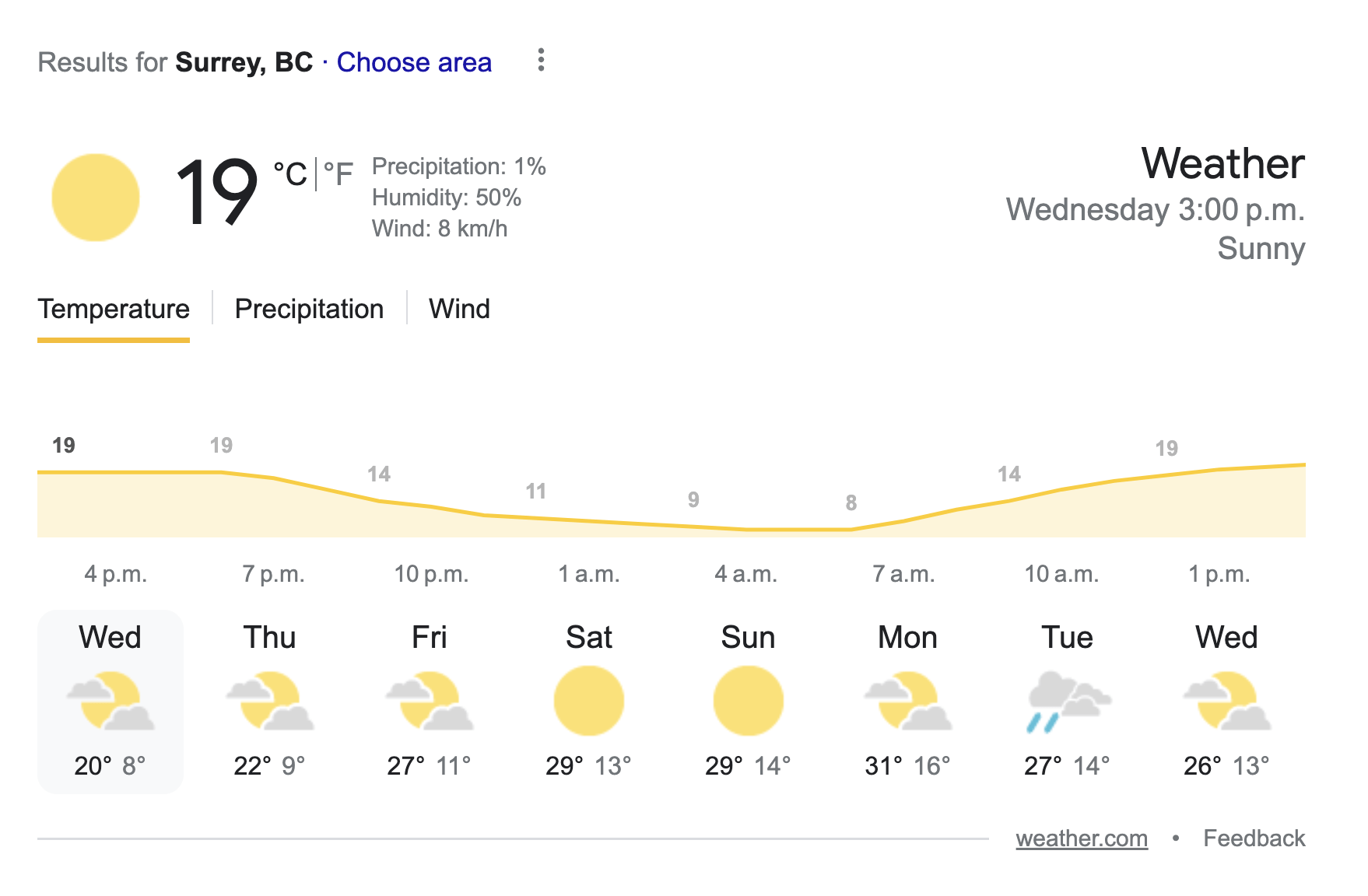Open the weather.com source link
The width and height of the screenshot is (1368, 896).
click(x=1082, y=838)
